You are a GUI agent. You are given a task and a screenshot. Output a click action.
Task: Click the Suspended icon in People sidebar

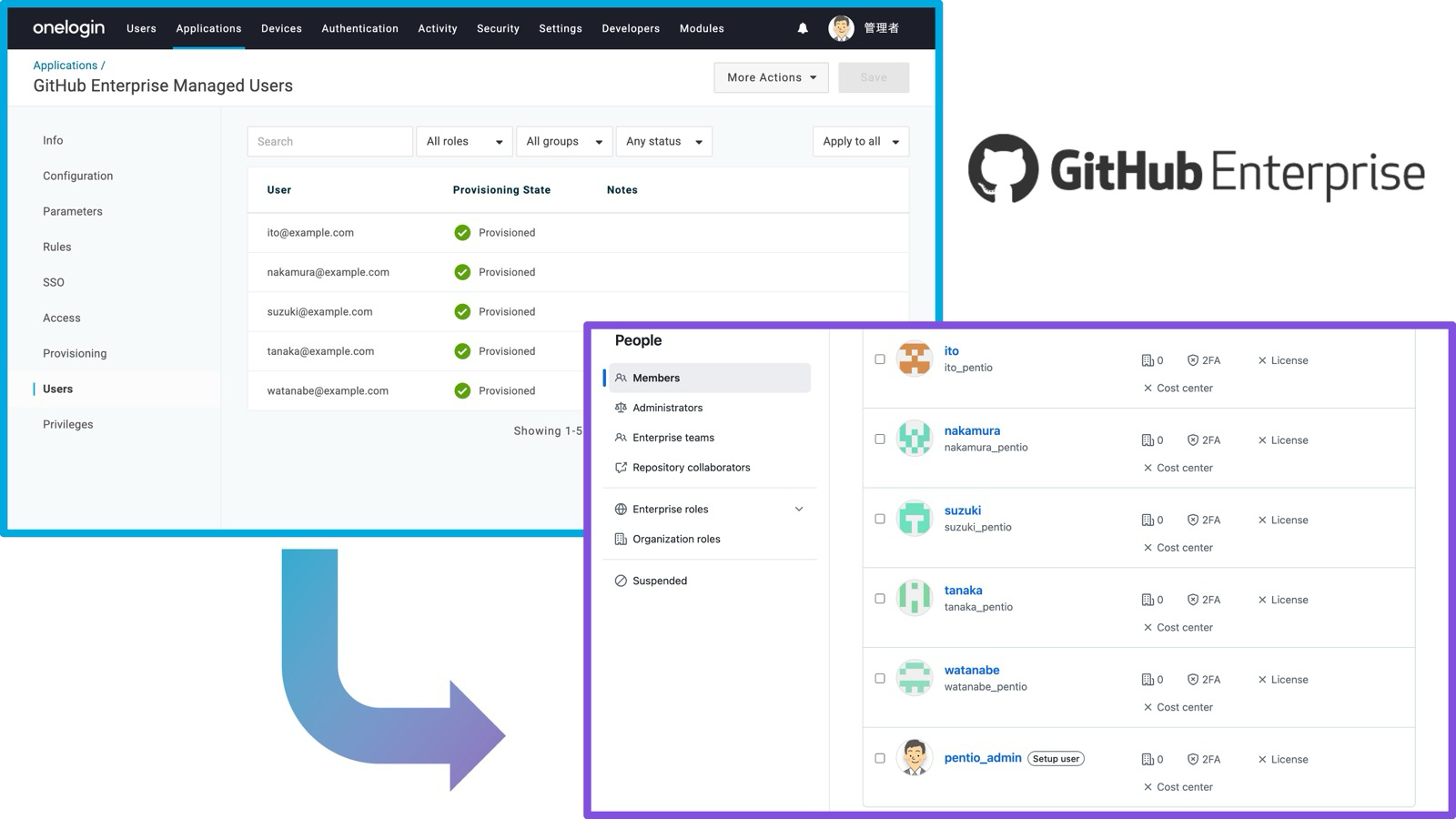[x=621, y=581]
